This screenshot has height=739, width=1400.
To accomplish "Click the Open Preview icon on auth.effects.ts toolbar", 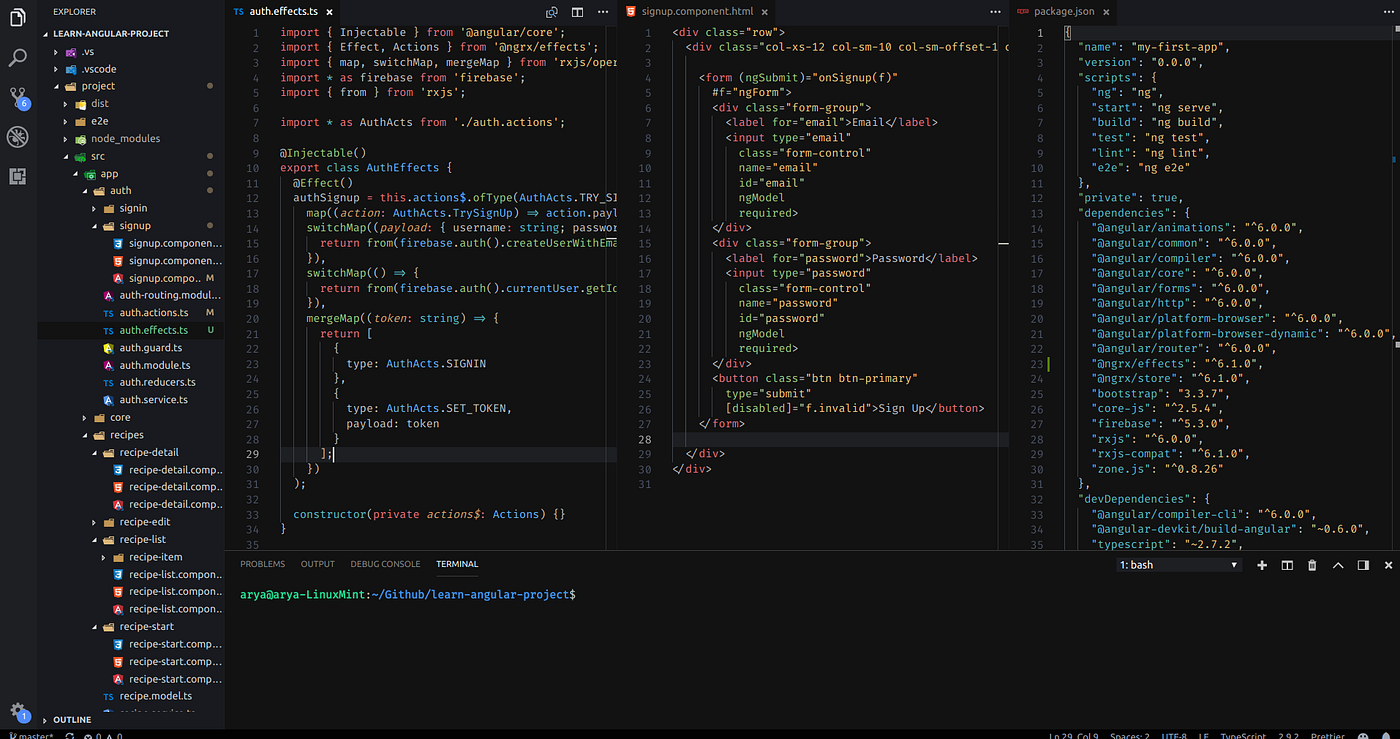I will click(x=551, y=11).
